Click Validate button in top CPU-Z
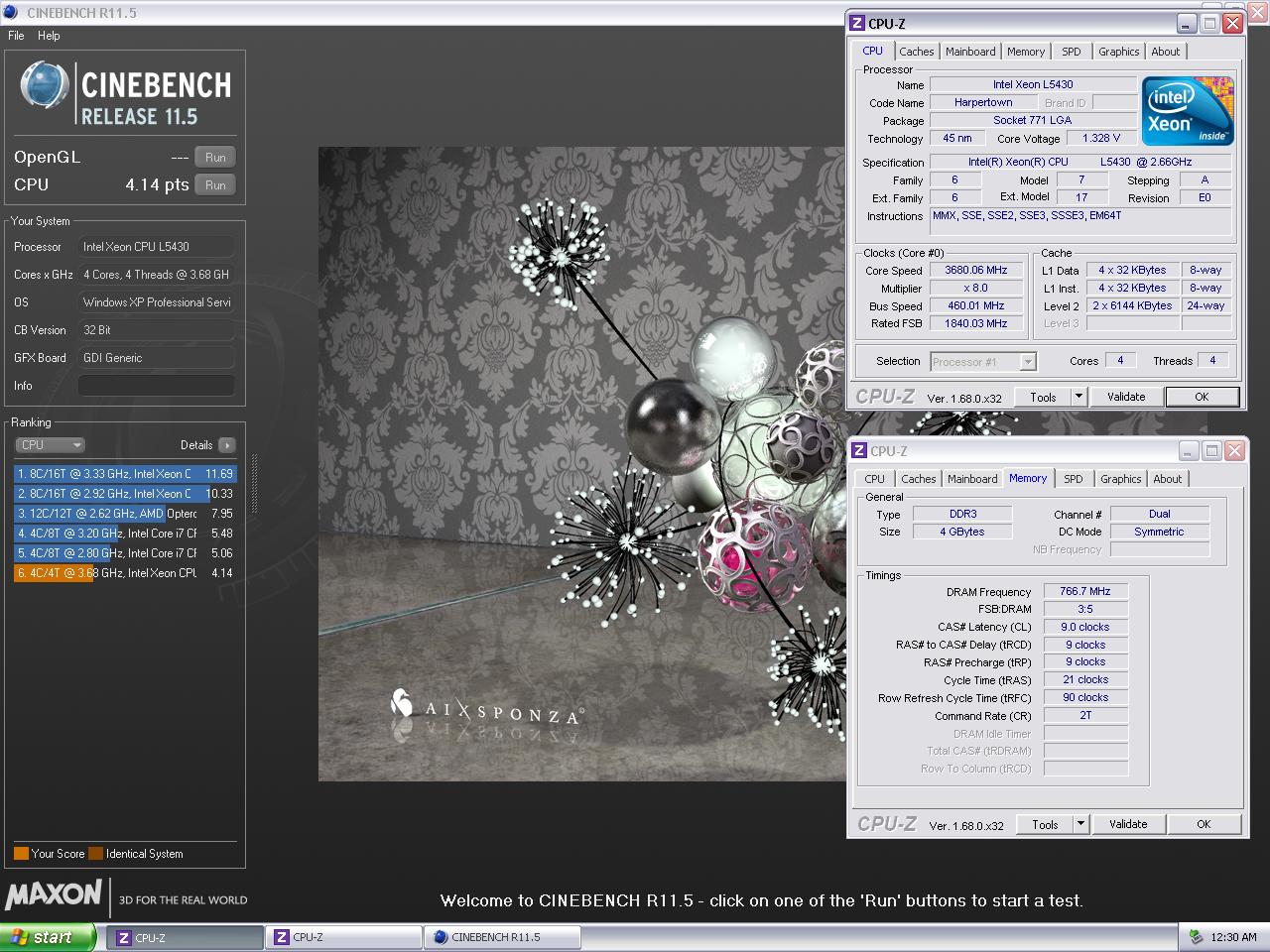 tap(1126, 397)
